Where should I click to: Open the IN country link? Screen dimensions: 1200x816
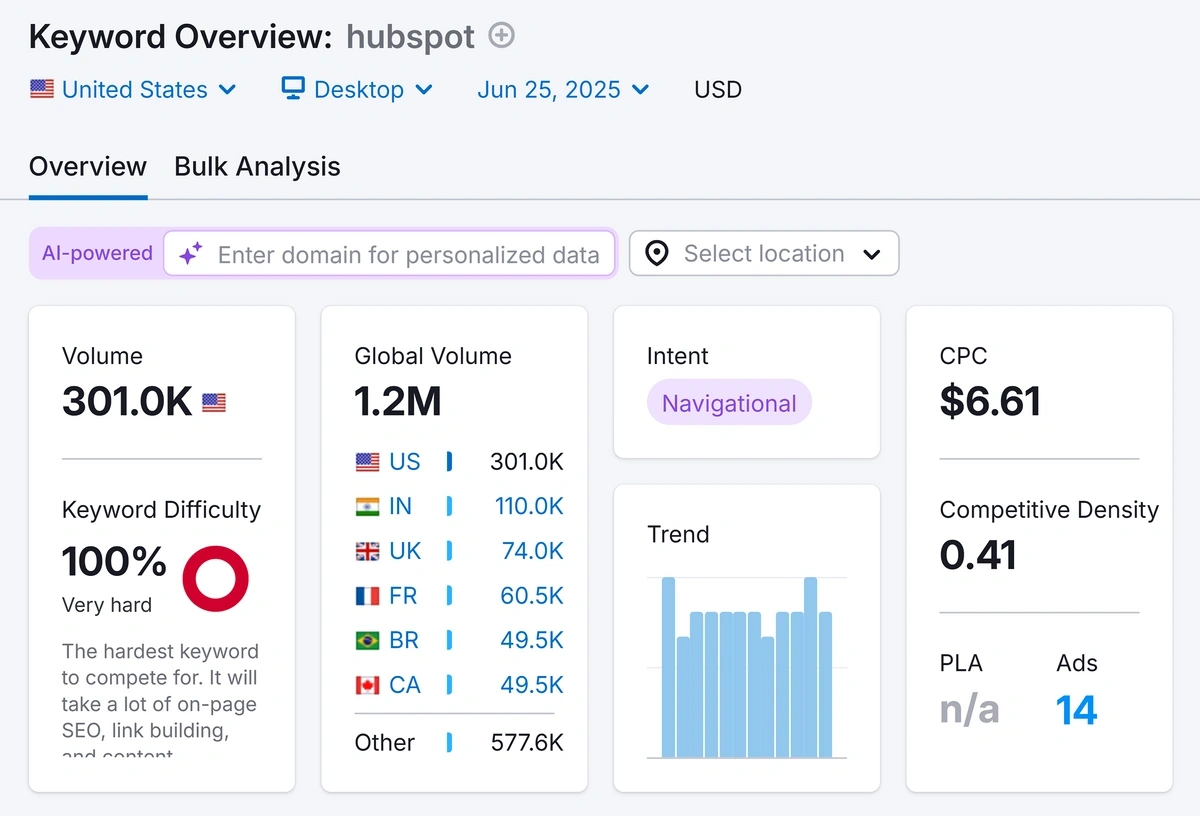tap(400, 506)
